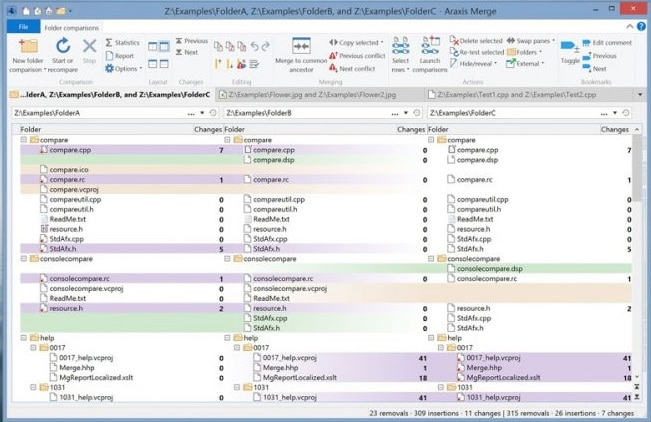Click New folder comparison icon
The height and width of the screenshot is (422, 651).
pyautogui.click(x=28, y=46)
